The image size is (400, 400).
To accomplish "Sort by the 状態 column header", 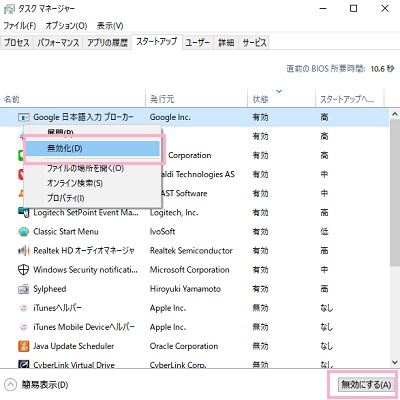I will click(281, 99).
